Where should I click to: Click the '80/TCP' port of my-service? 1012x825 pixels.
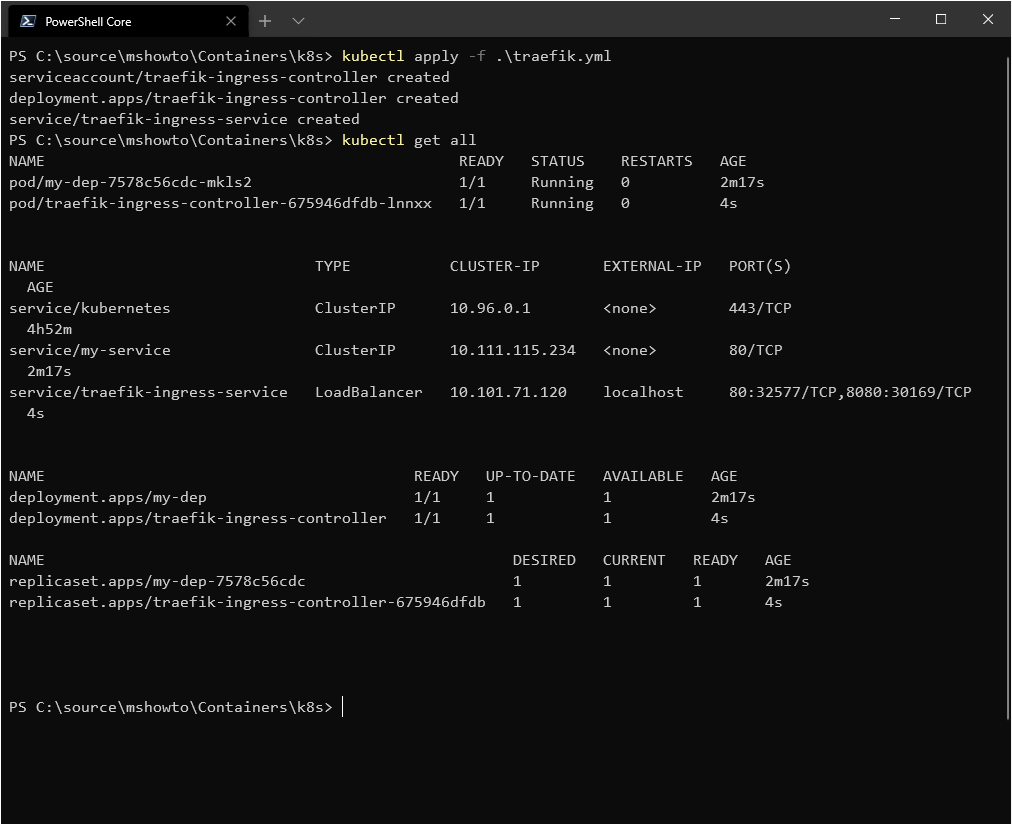(x=755, y=351)
